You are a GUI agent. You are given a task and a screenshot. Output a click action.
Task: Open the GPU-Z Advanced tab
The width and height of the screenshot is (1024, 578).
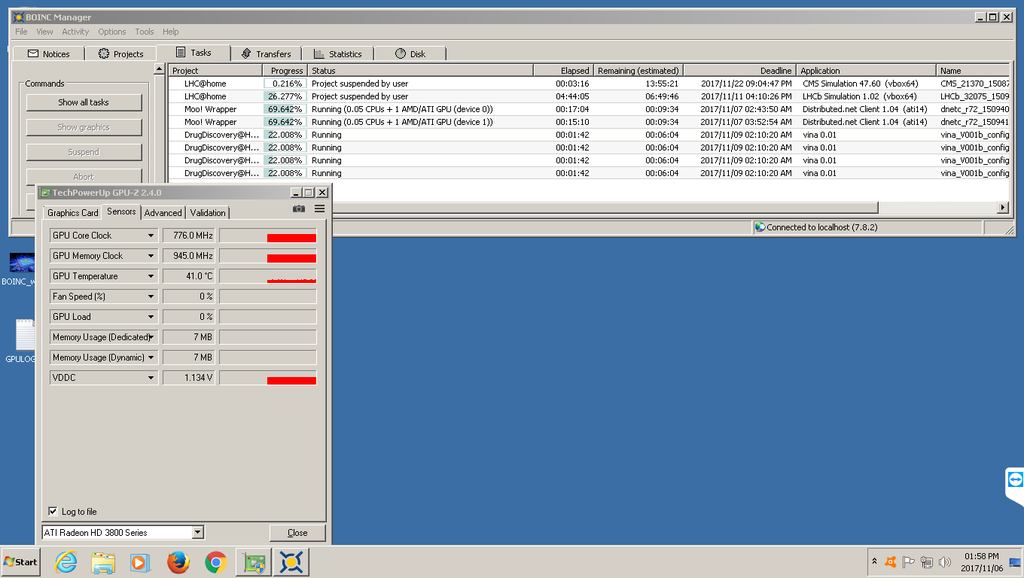click(x=163, y=213)
